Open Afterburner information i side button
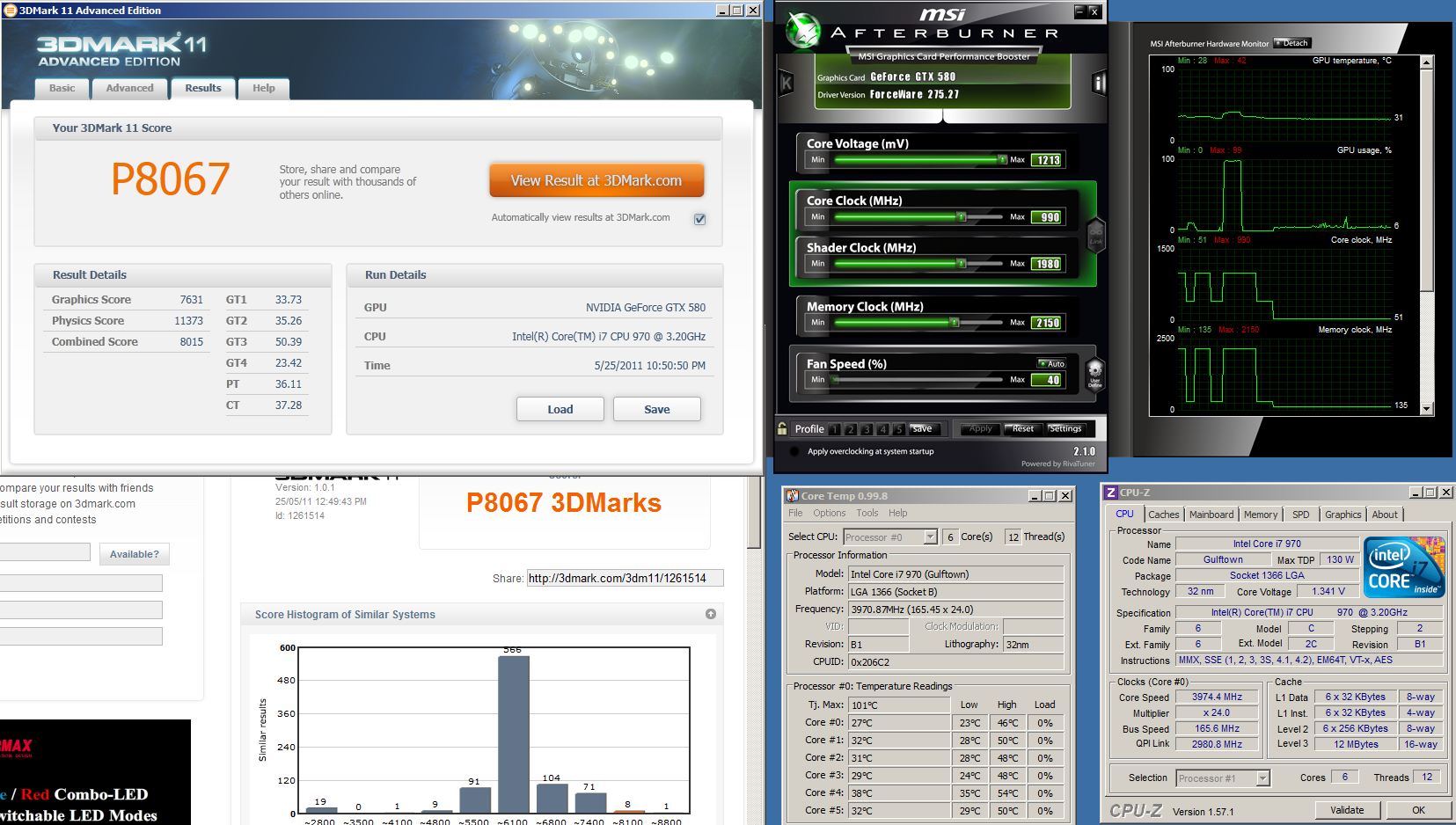This screenshot has height=825, width=1456. pyautogui.click(x=1098, y=84)
